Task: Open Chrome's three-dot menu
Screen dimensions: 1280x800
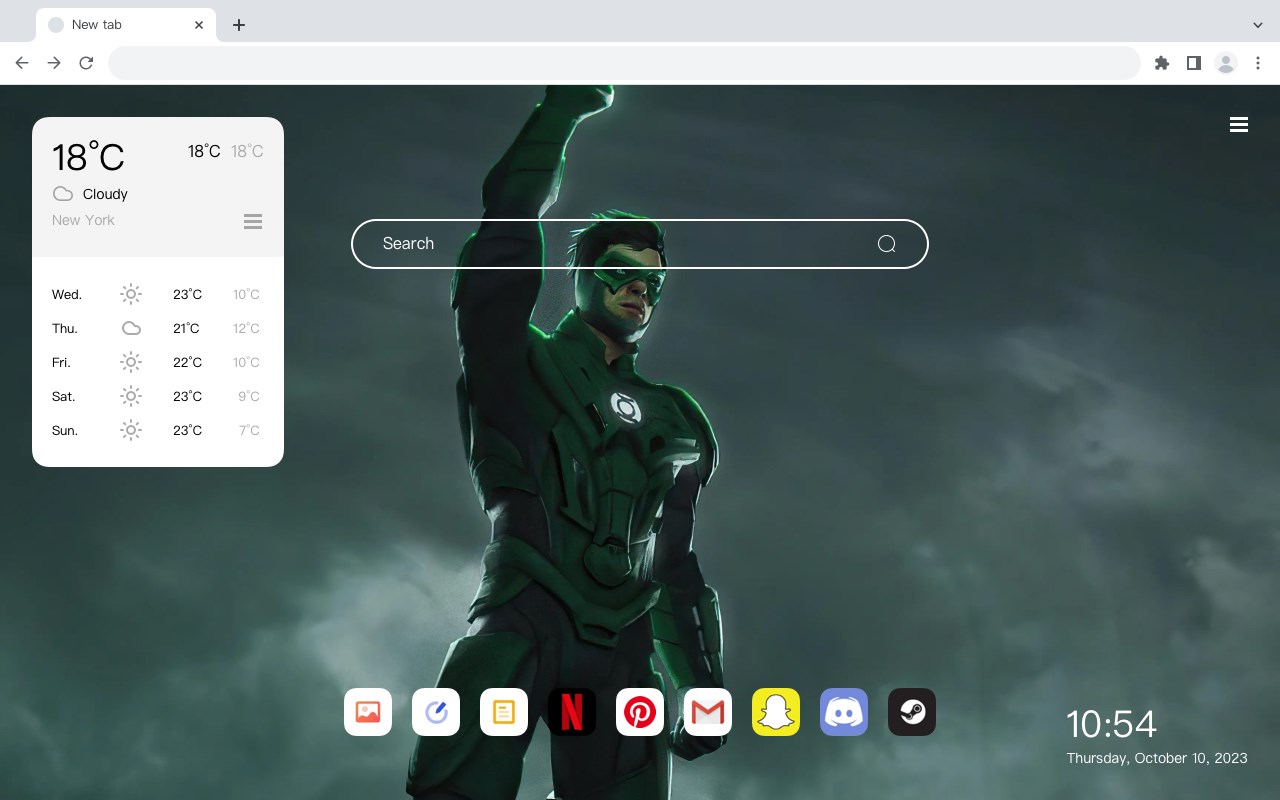Action: pyautogui.click(x=1258, y=63)
